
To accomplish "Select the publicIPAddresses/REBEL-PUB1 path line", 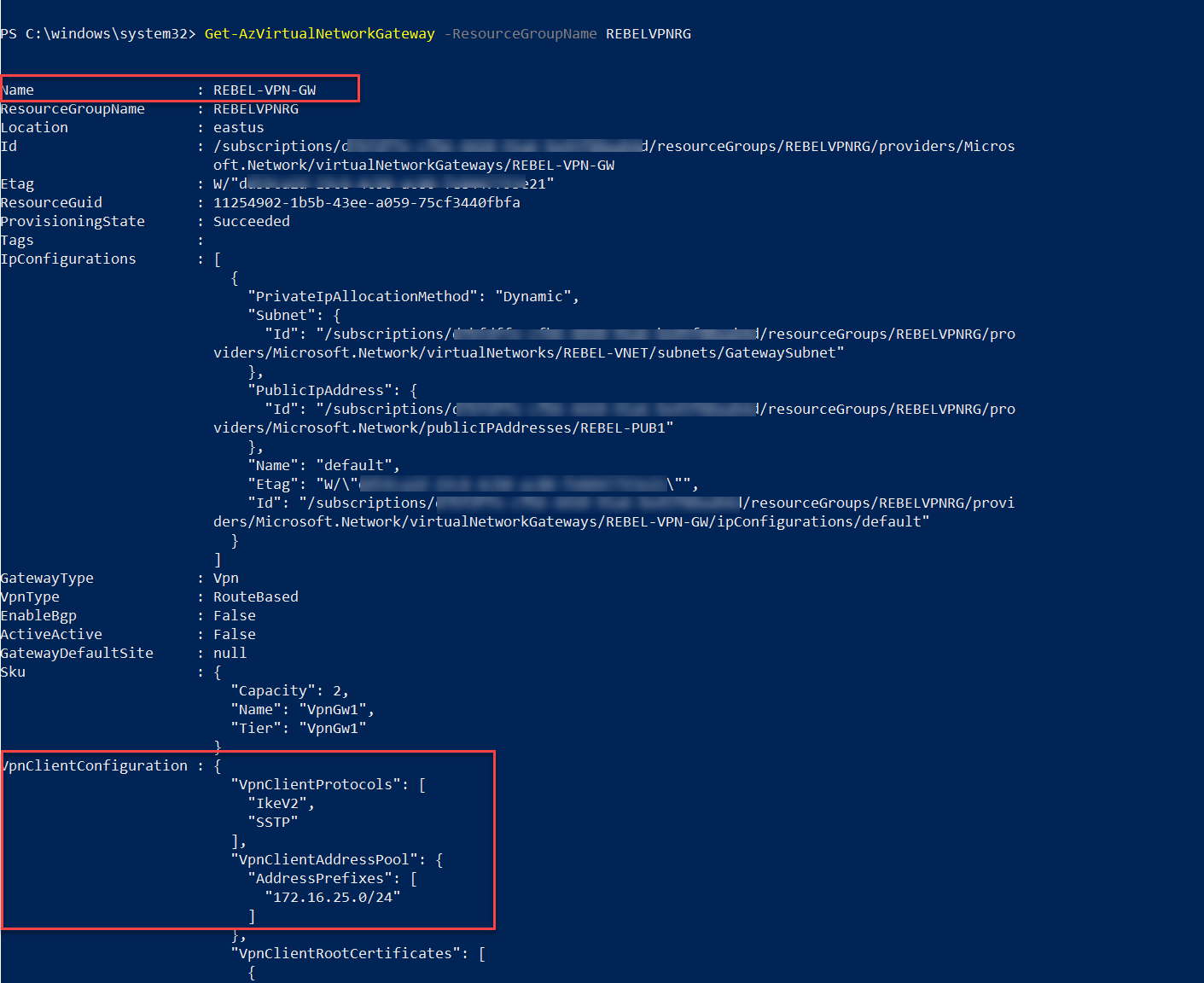I will tap(444, 428).
